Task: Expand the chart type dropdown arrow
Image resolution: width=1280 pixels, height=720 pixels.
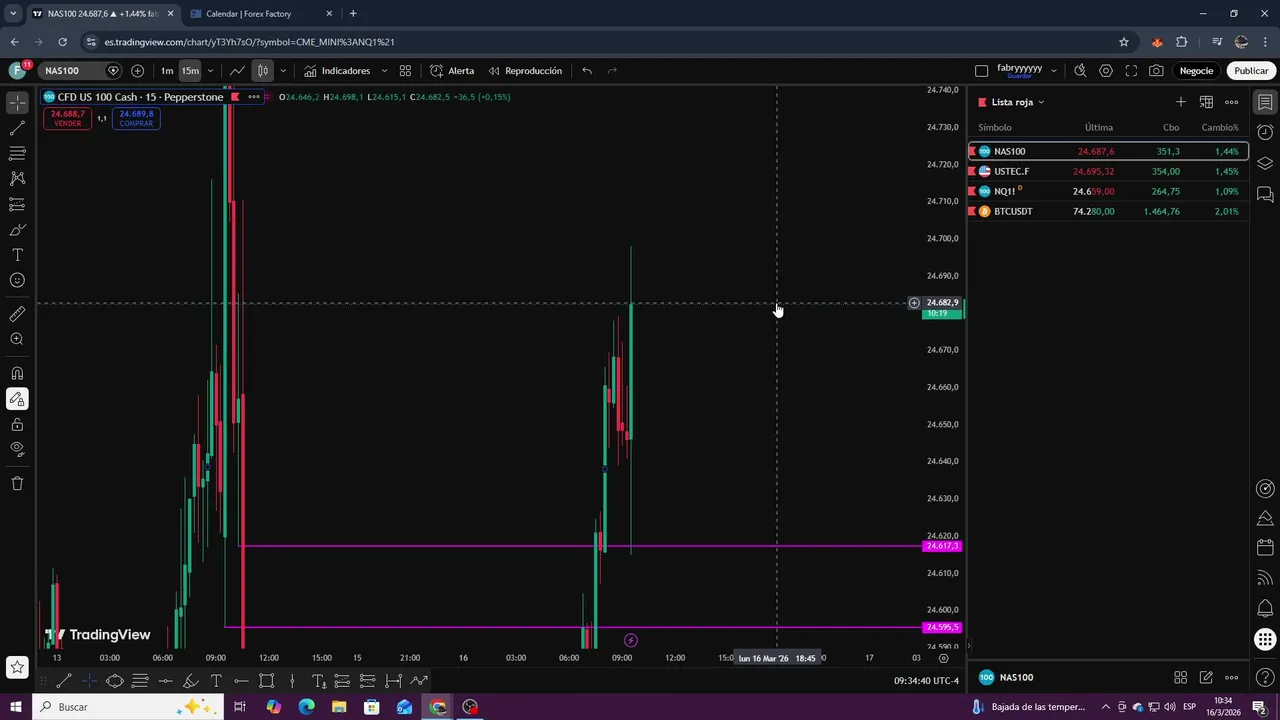Action: (x=283, y=71)
